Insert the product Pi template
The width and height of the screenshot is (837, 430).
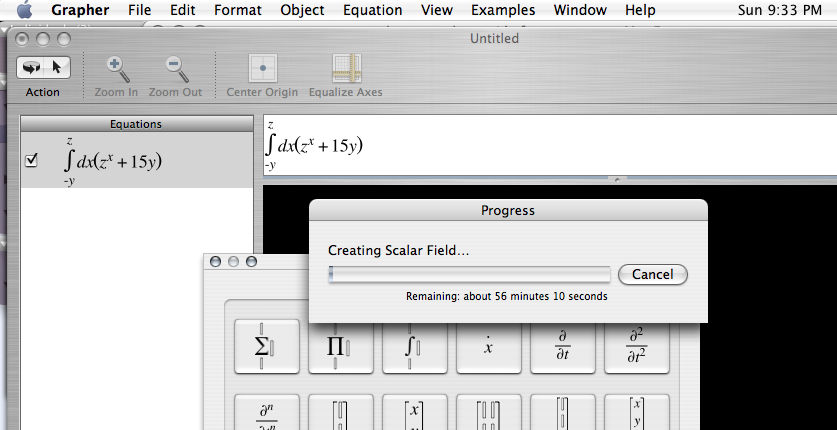pos(341,347)
